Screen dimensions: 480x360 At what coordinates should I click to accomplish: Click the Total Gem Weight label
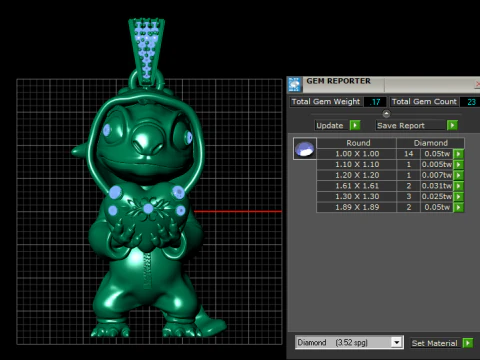[x=326, y=102]
